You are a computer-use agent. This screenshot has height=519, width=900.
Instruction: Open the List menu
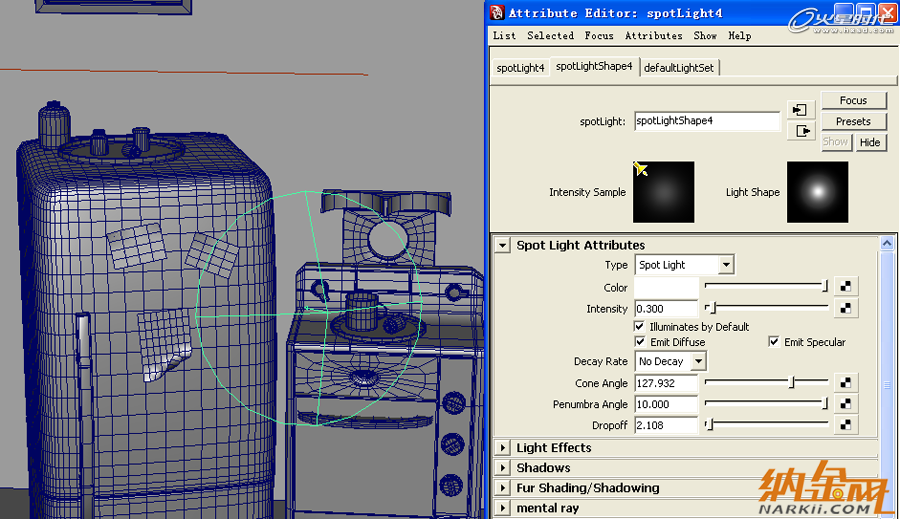[x=505, y=36]
